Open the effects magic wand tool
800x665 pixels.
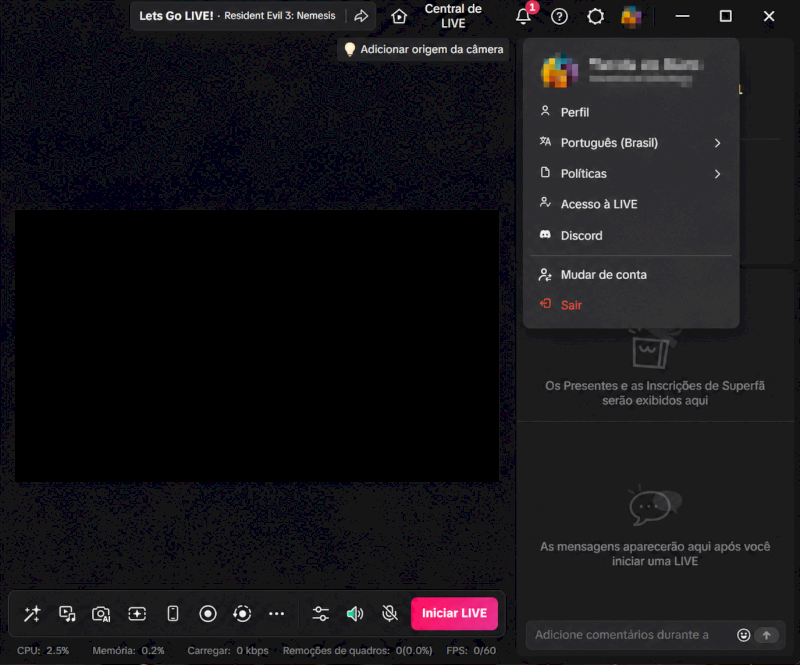click(32, 613)
